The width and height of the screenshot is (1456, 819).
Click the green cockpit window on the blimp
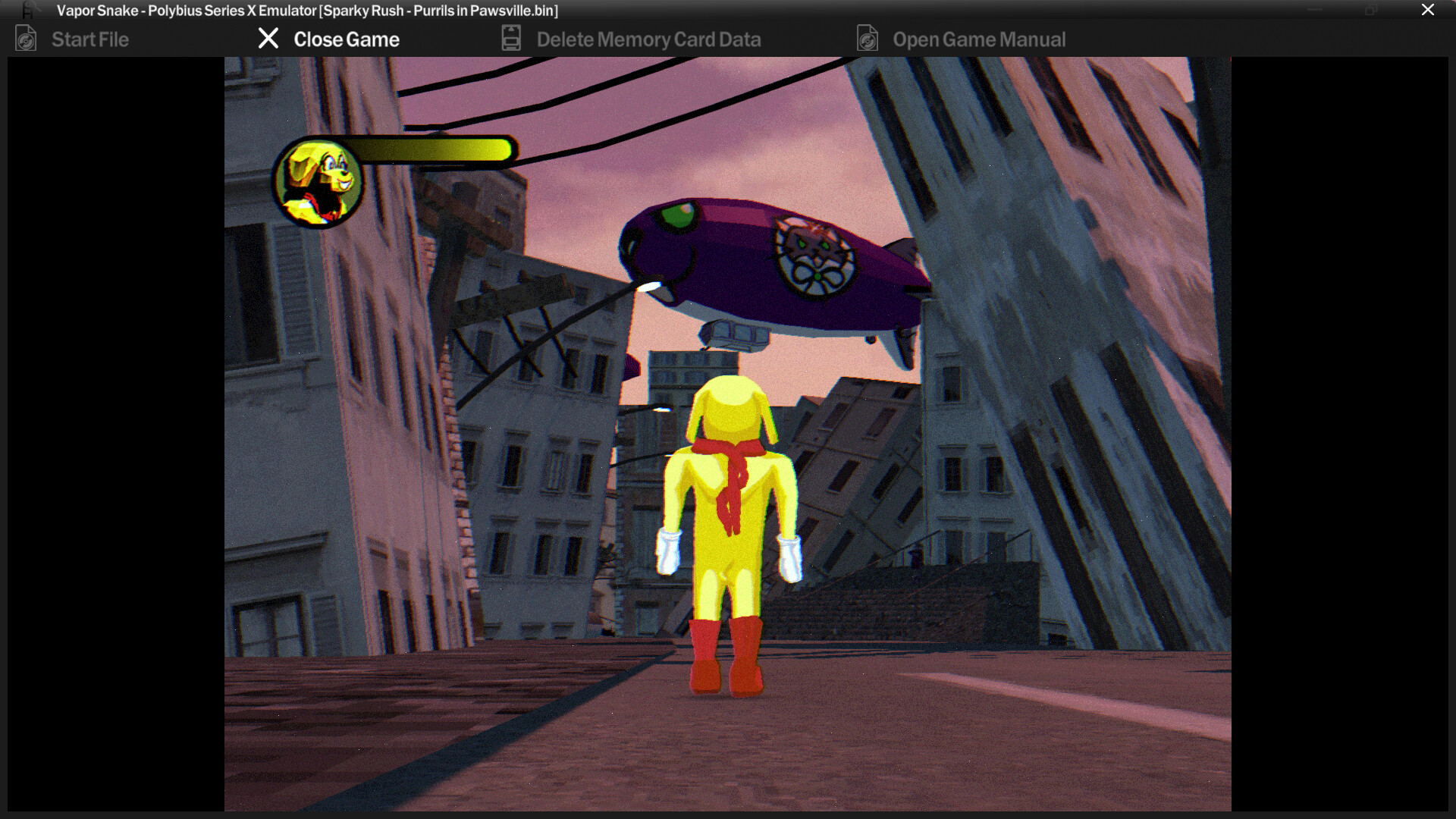pyautogui.click(x=677, y=215)
